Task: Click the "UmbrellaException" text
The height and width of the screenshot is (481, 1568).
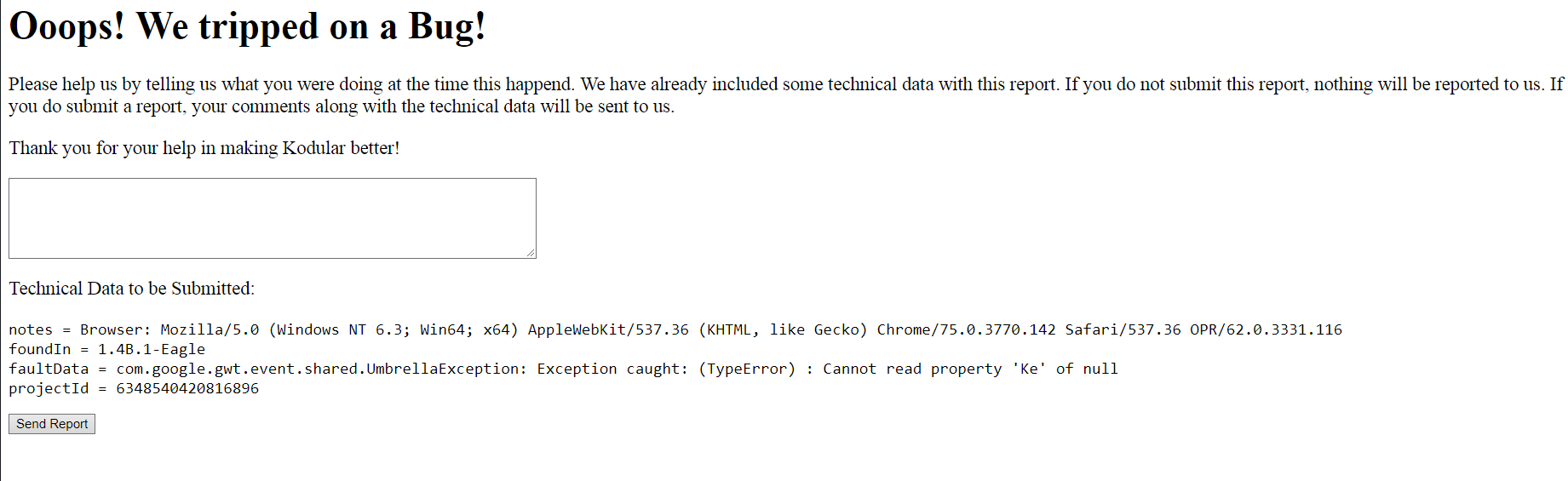Action: coord(443,369)
